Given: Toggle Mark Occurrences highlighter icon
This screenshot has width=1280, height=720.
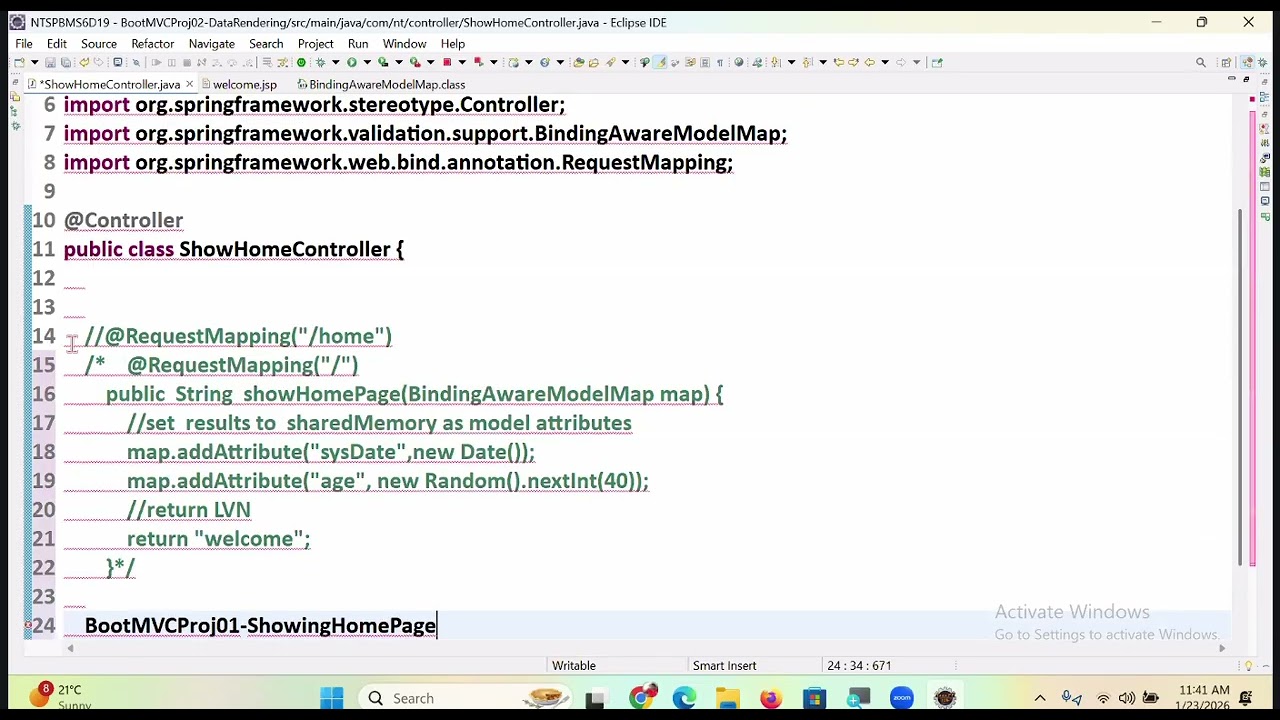Looking at the screenshot, I should (x=660, y=62).
